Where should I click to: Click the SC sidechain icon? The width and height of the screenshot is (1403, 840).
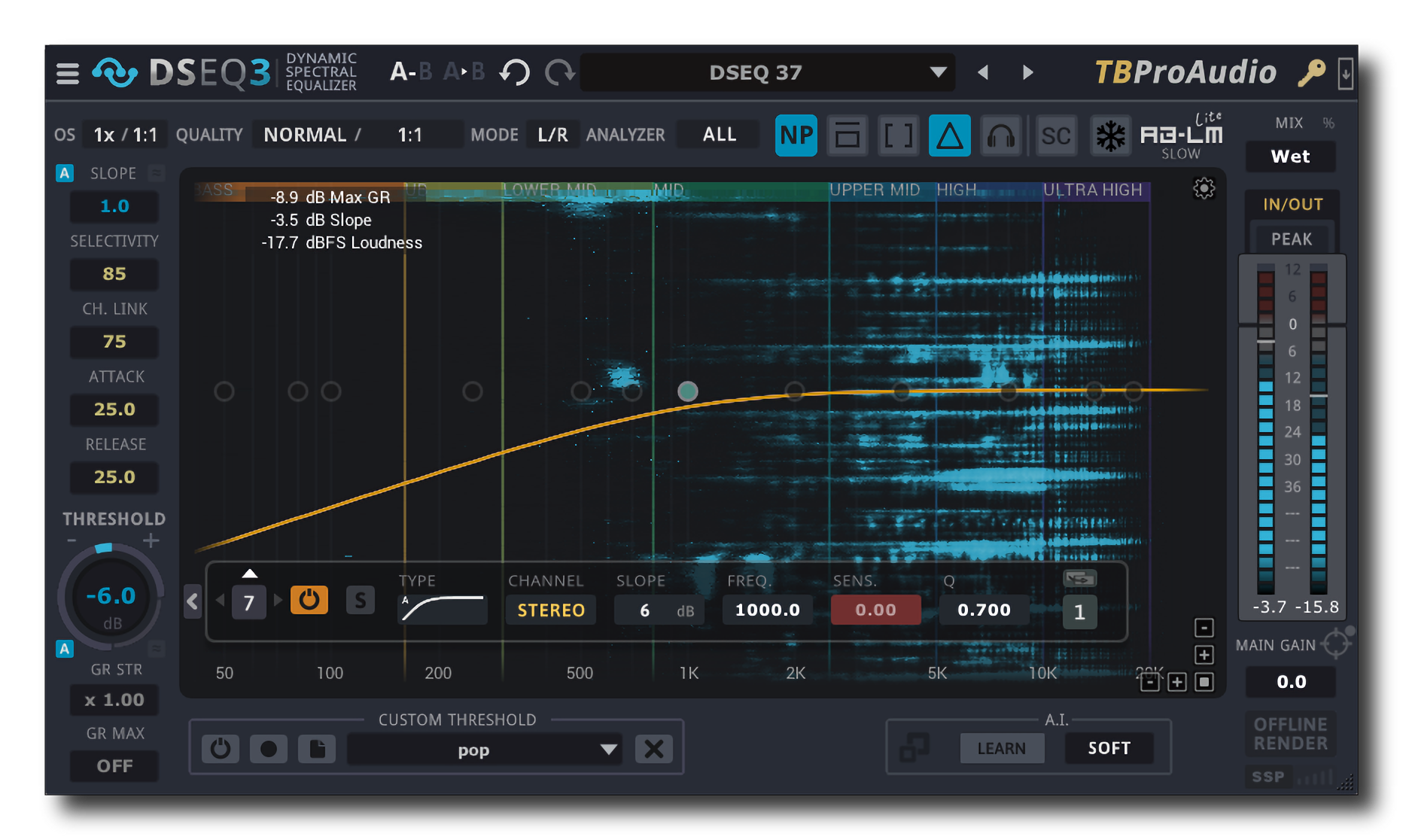pyautogui.click(x=1056, y=135)
